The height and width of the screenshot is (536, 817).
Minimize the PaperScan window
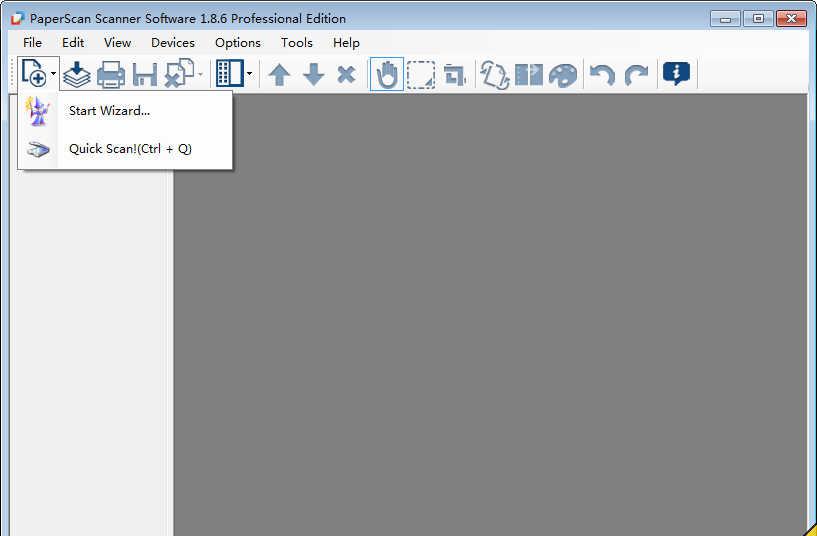725,19
